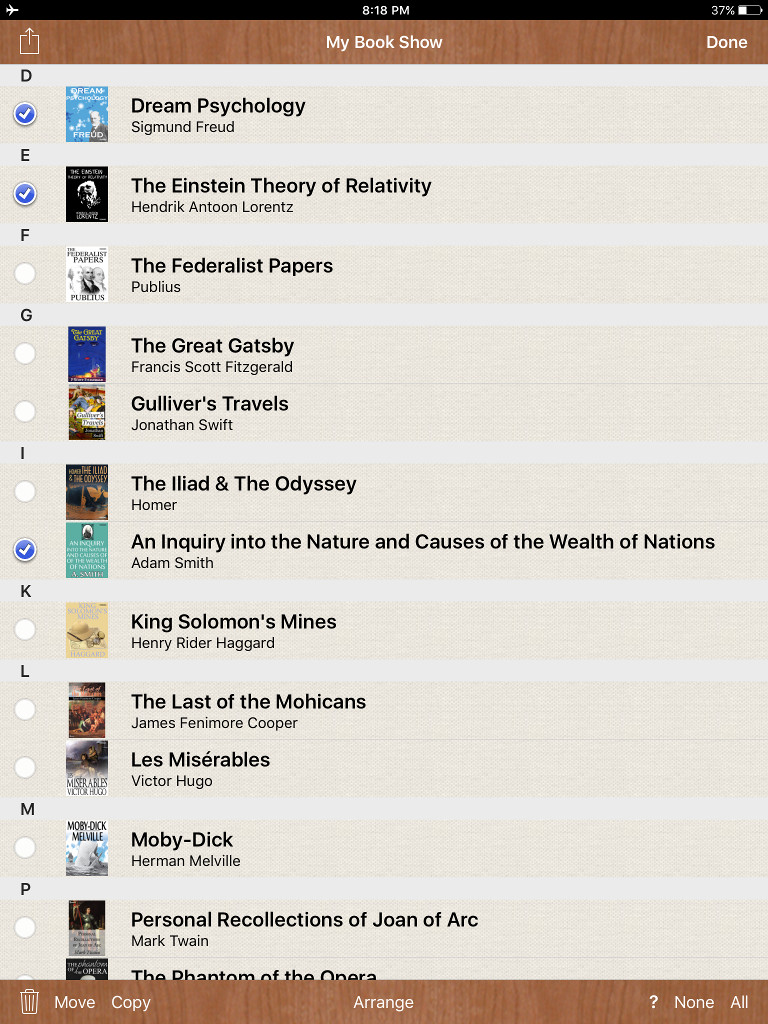Open the Arrange option
Screen dimensions: 768x1024
point(383,1002)
